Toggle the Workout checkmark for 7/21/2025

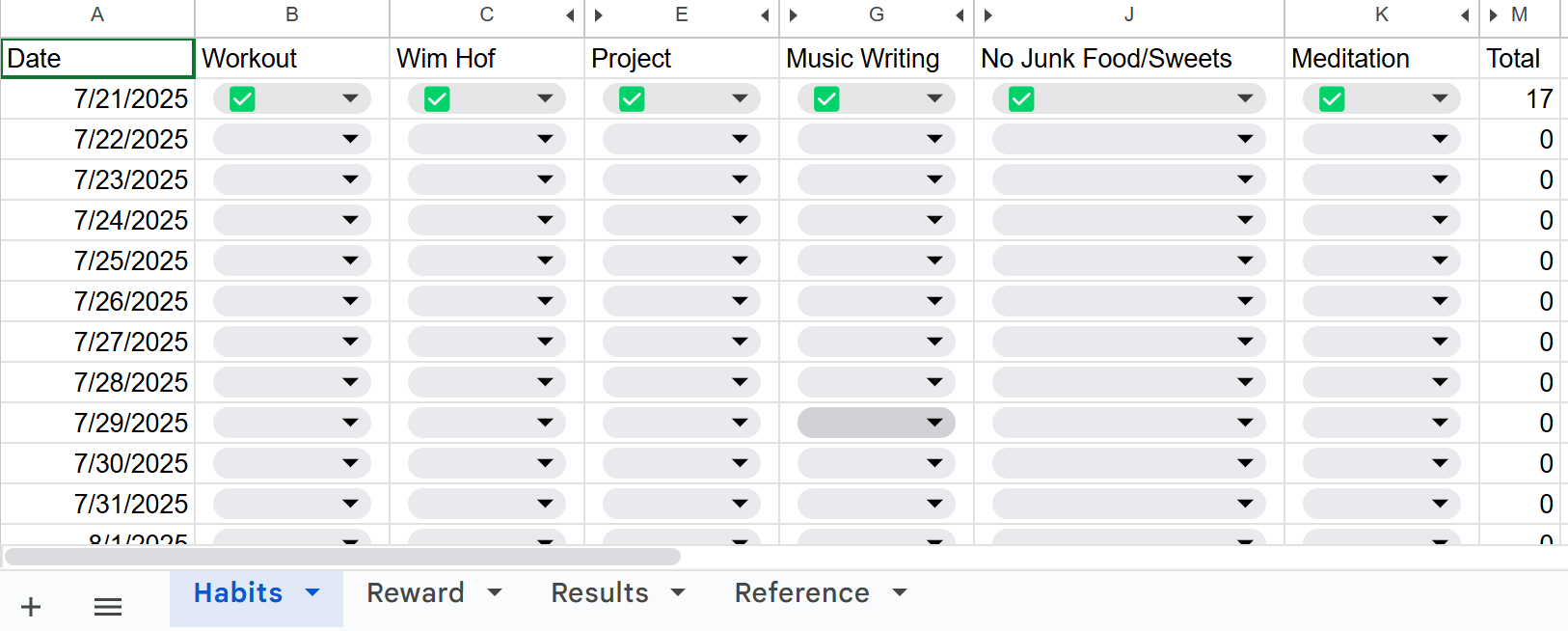tap(242, 98)
